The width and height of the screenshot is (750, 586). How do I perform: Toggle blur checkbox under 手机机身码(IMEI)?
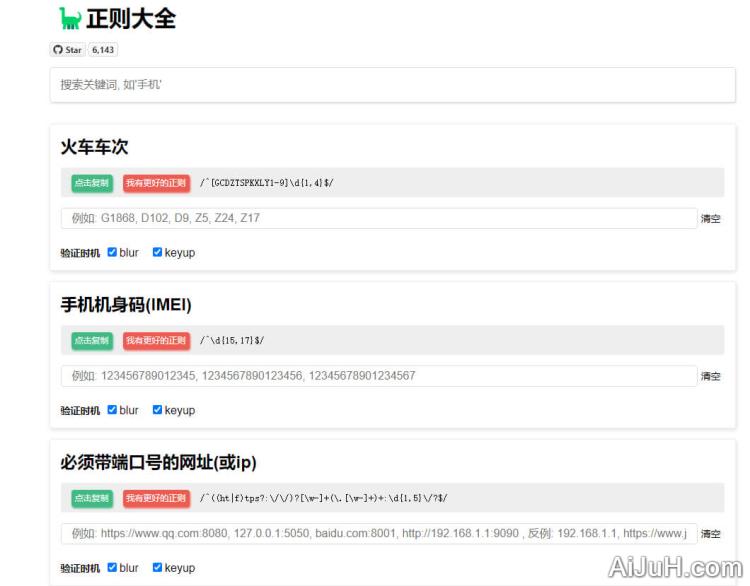pos(112,410)
